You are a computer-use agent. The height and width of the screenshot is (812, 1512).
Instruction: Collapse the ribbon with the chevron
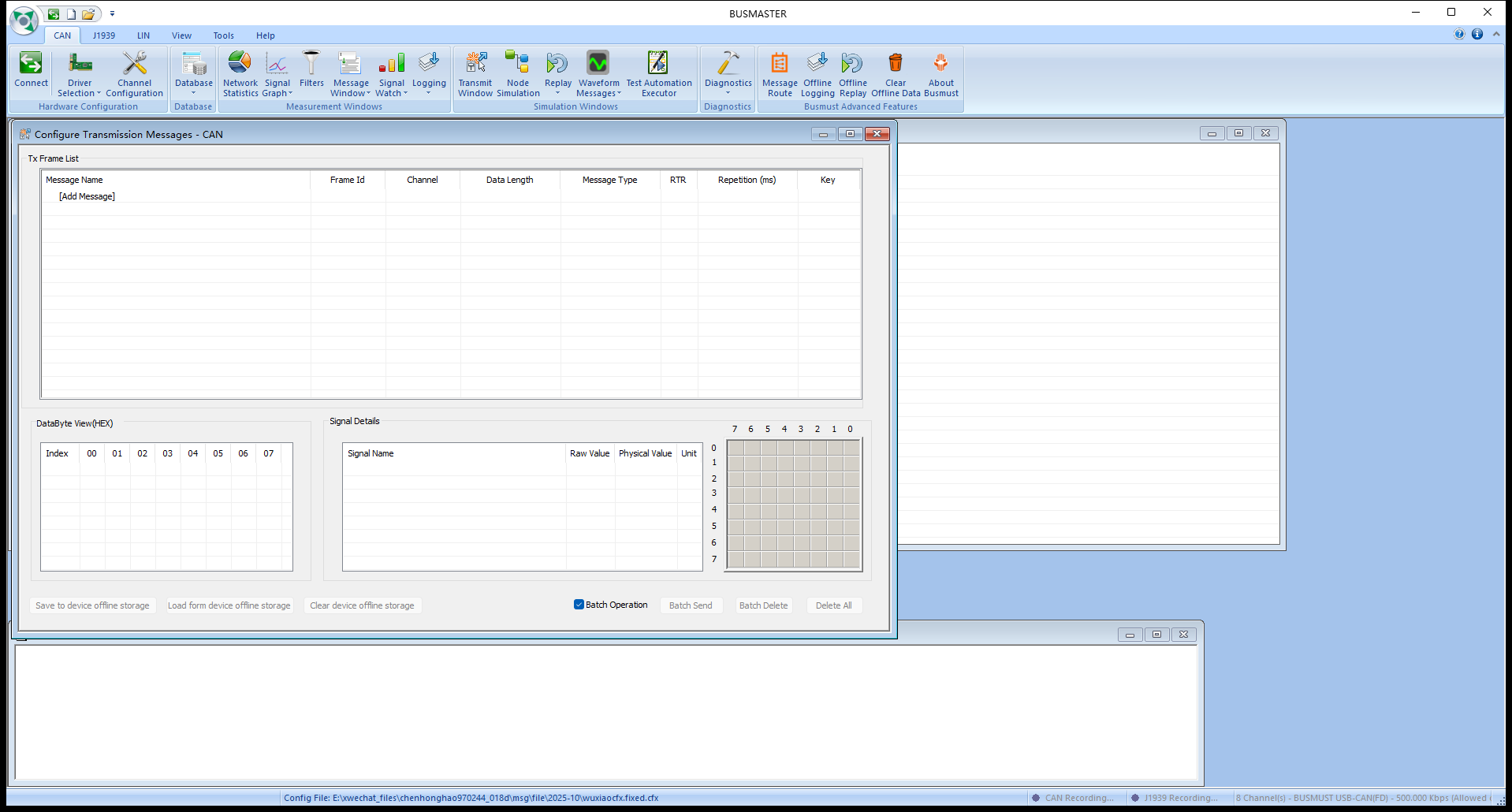point(1496,34)
